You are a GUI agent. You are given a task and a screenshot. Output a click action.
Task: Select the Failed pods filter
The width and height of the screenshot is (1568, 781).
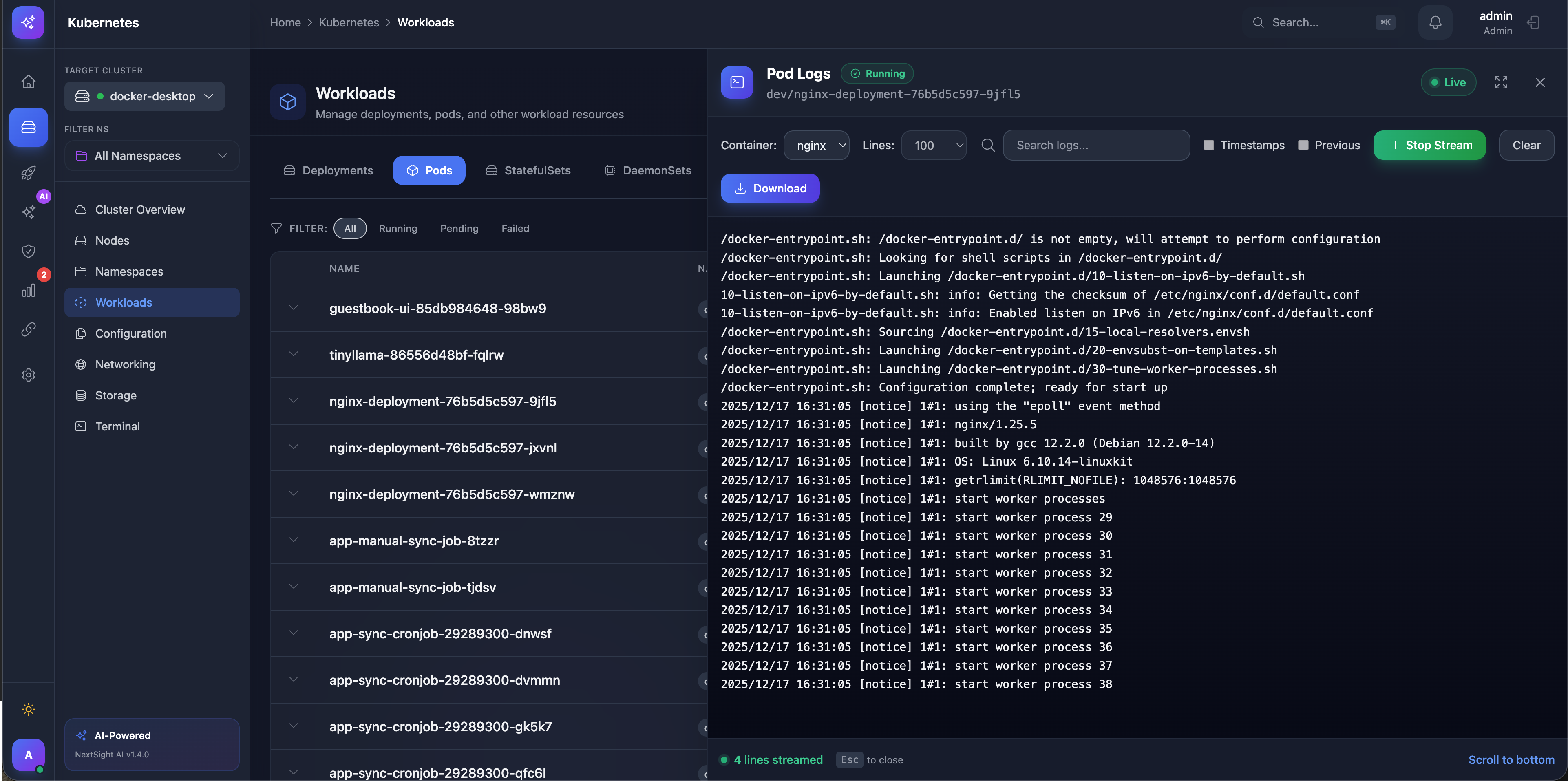click(x=515, y=228)
